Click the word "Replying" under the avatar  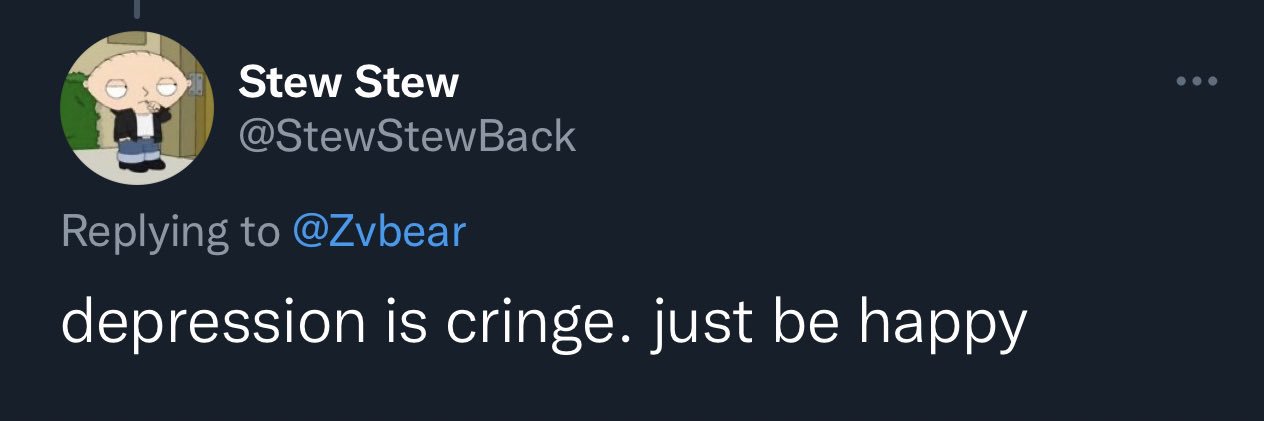click(144, 232)
